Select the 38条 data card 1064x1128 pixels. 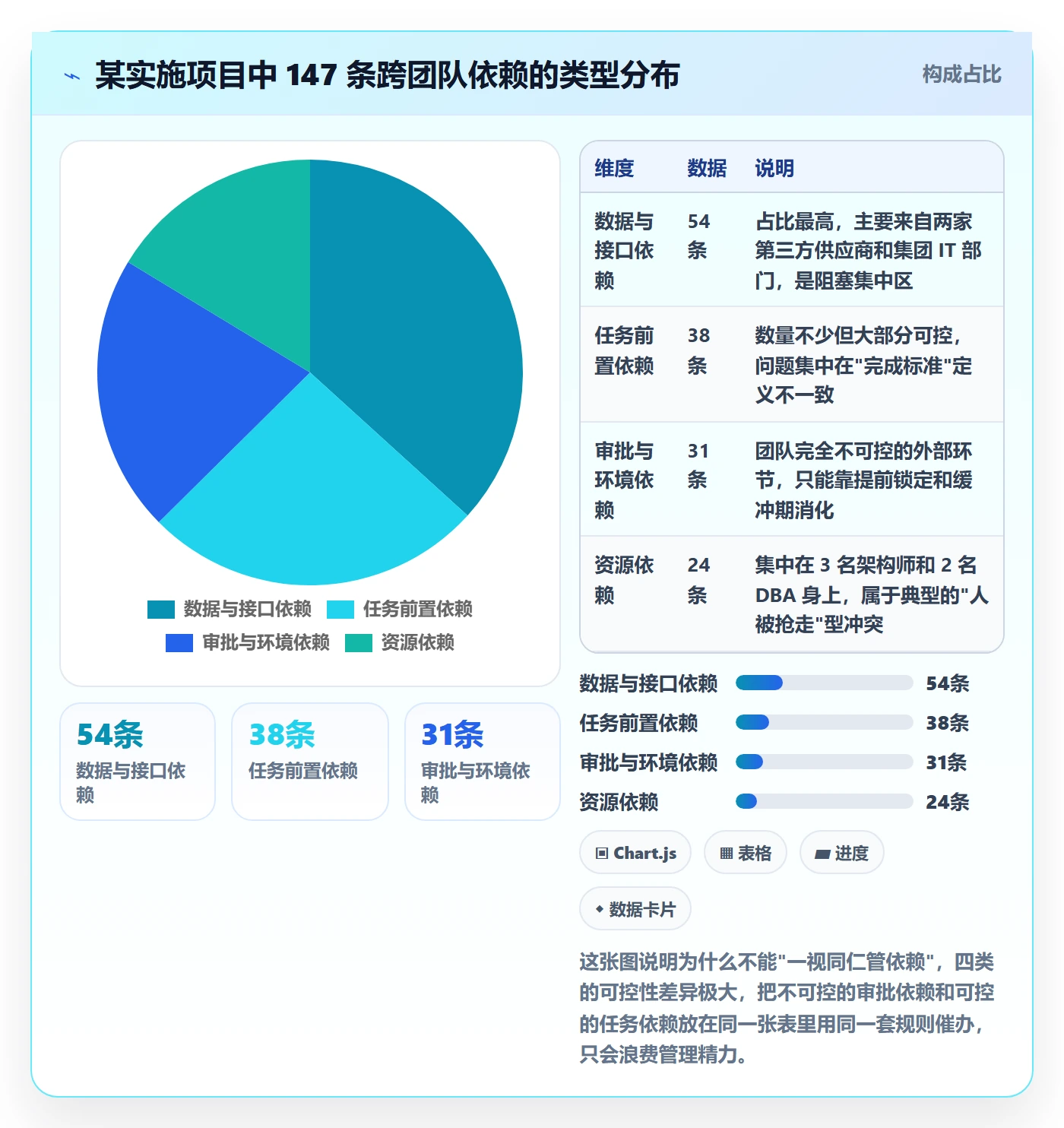310,762
